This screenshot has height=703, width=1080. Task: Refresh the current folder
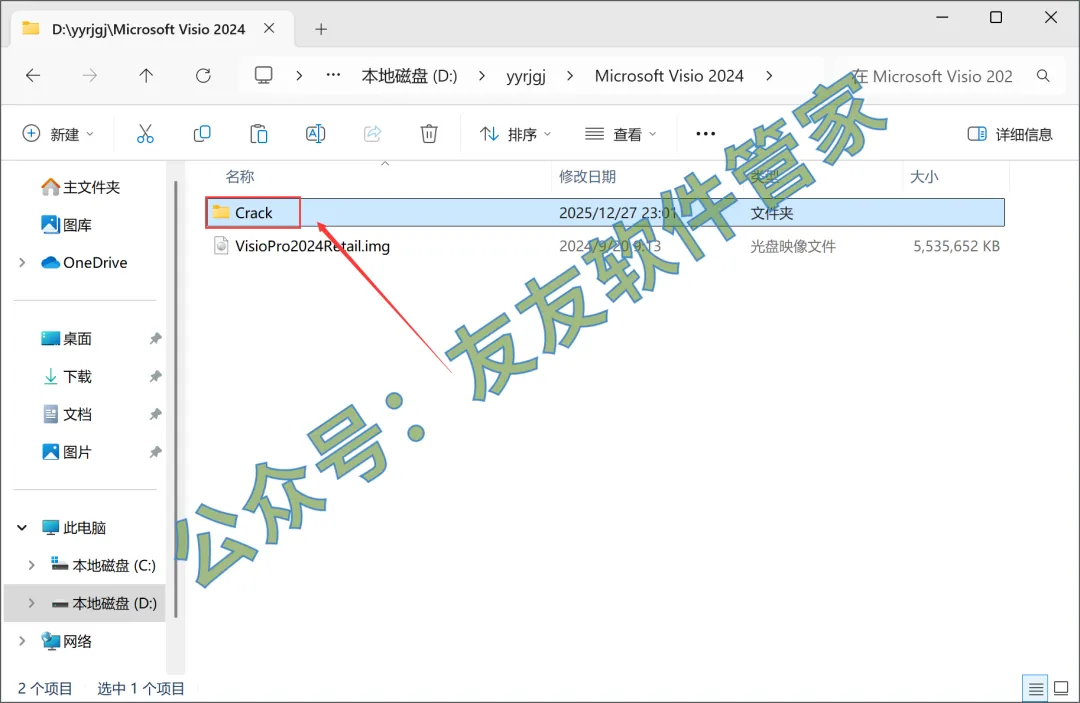pos(203,76)
